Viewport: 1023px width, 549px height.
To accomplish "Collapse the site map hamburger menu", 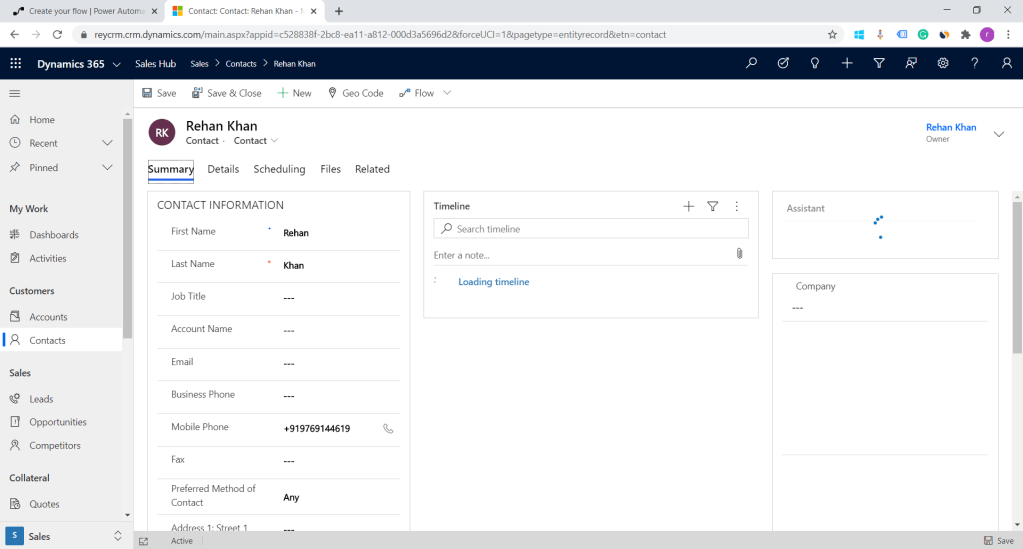I will (x=15, y=93).
